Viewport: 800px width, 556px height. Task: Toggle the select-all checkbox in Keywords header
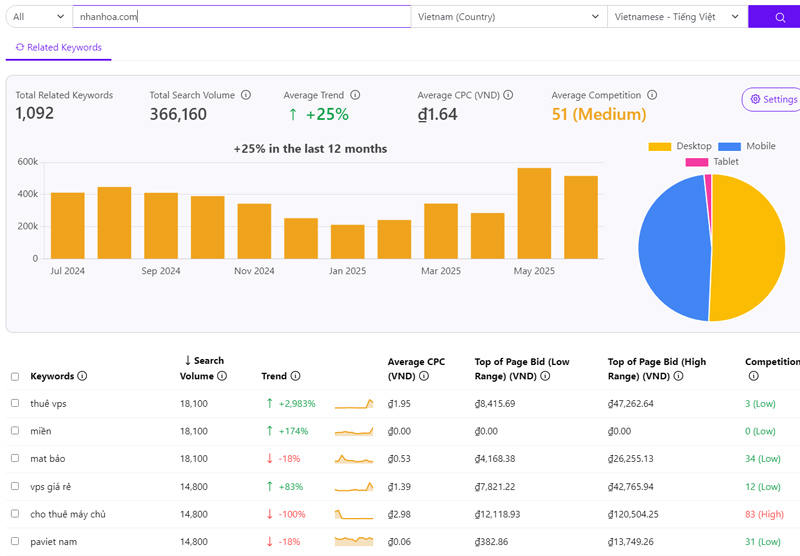coord(15,376)
